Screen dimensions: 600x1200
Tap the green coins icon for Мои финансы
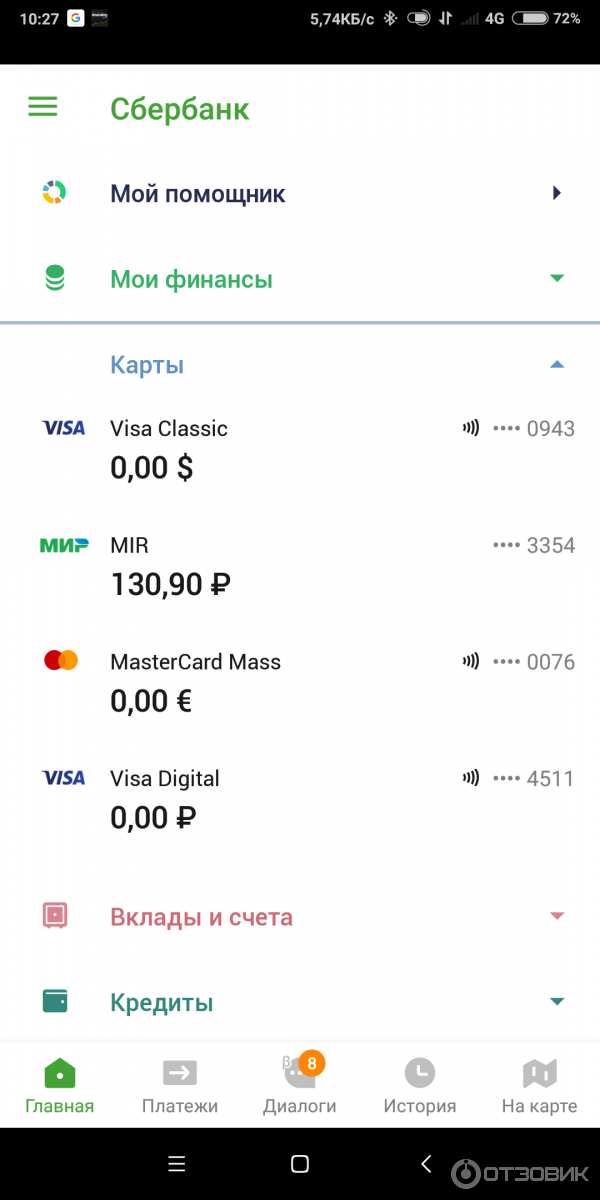click(x=55, y=279)
